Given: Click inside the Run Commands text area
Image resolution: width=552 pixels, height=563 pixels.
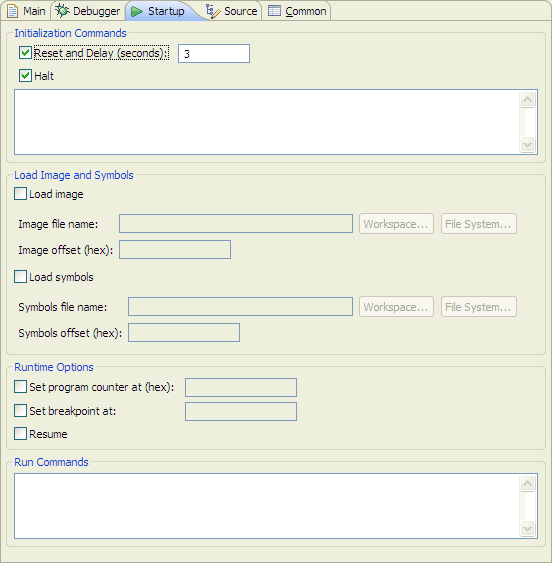Looking at the screenshot, I should click(266, 506).
